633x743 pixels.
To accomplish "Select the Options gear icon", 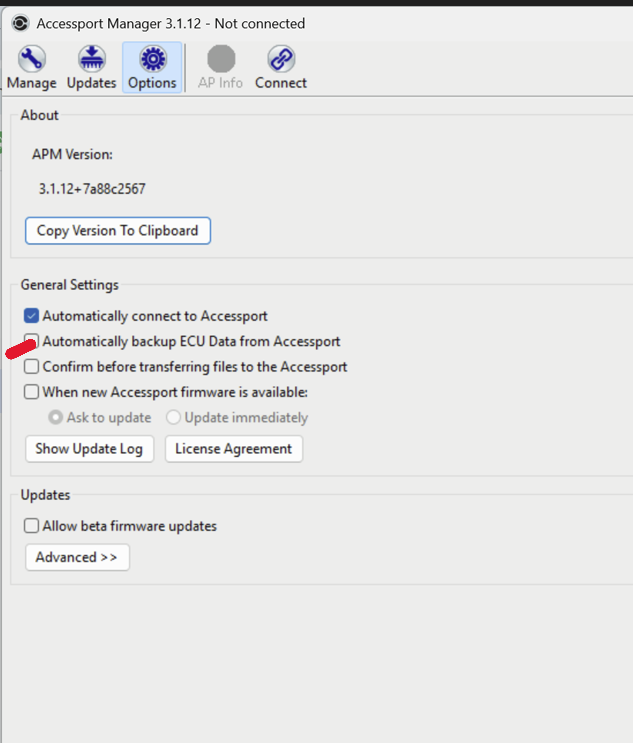I will pos(153,59).
